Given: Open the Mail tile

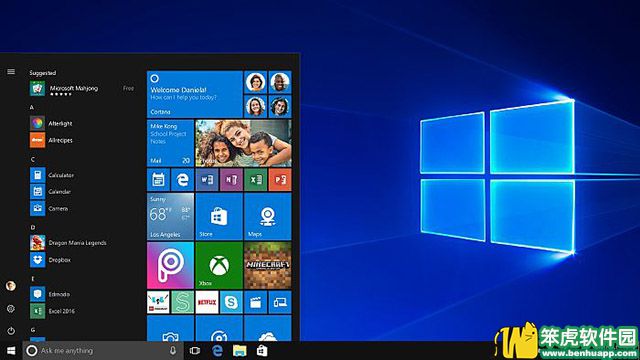Looking at the screenshot, I should click(x=170, y=143).
